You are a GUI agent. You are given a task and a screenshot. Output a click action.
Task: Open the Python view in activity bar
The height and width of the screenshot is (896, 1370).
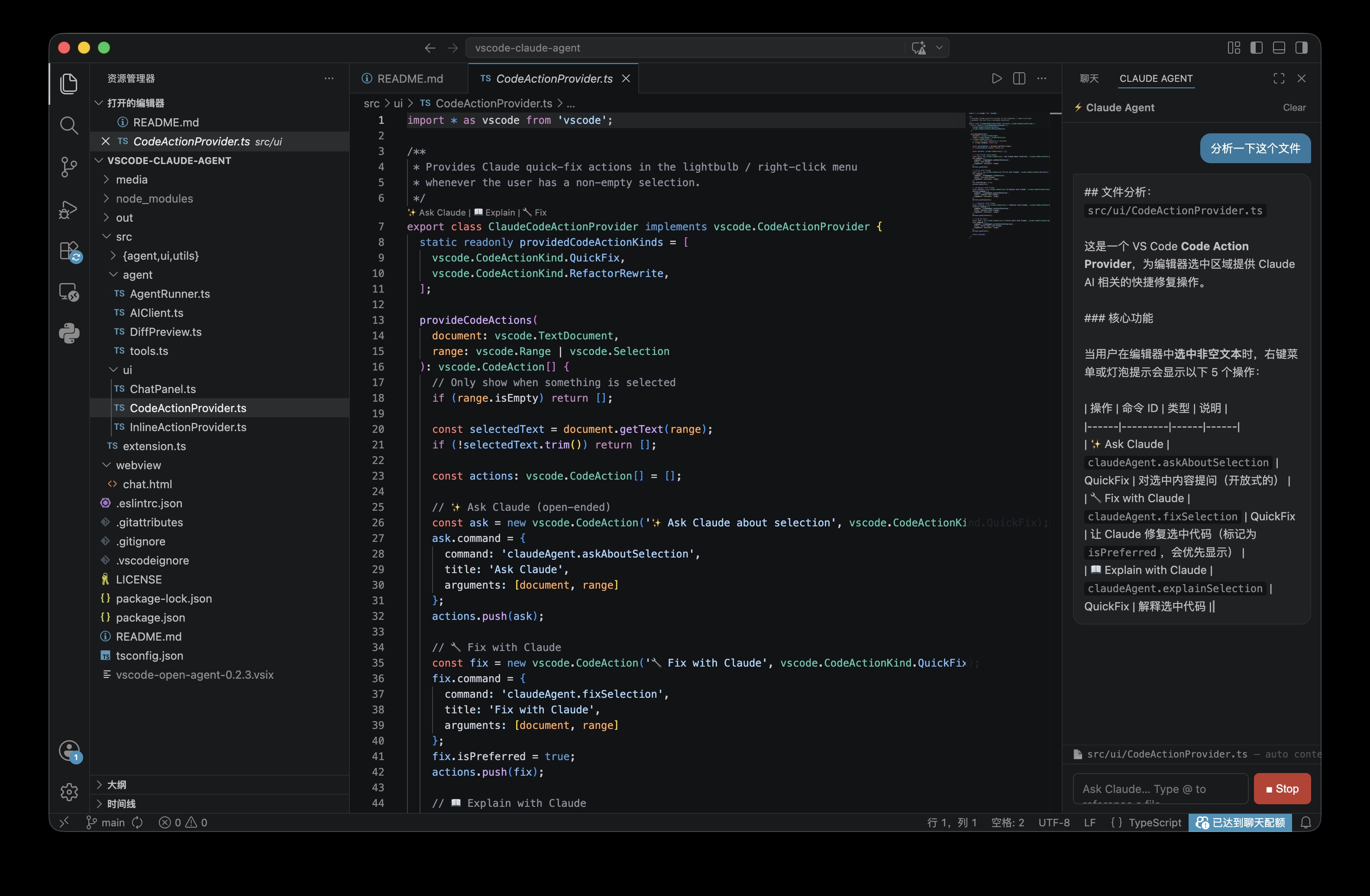tap(69, 333)
